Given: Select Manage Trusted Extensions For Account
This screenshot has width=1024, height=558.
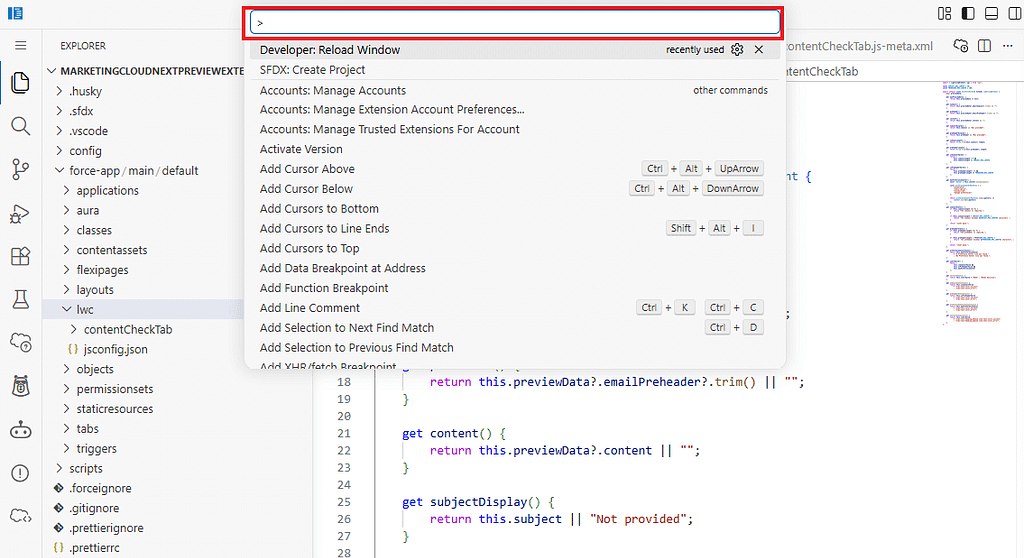Looking at the screenshot, I should [x=515, y=129].
